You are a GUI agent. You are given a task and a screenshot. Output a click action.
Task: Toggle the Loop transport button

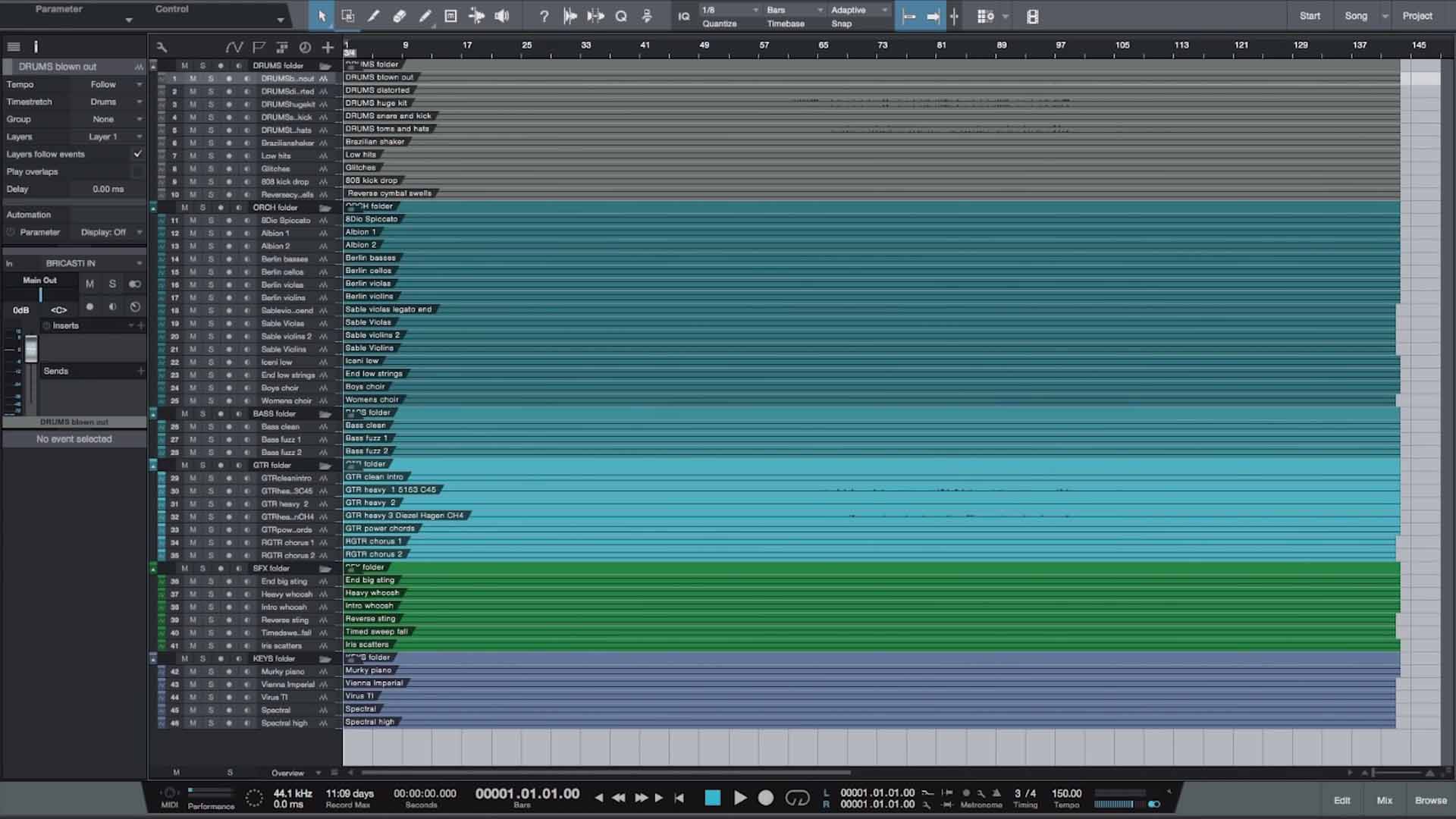coord(797,798)
